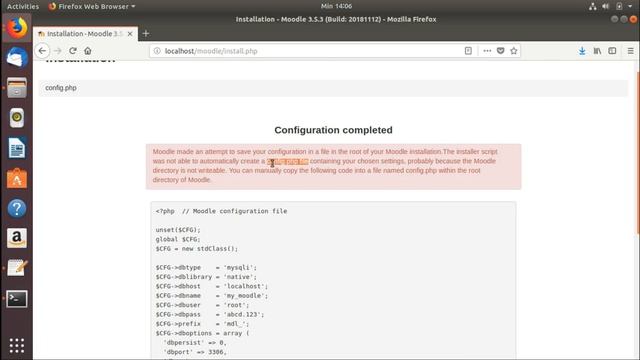640x360 pixels.
Task: Click the $CFG->dbname 'my_moodle' line
Action: [x=212, y=296]
